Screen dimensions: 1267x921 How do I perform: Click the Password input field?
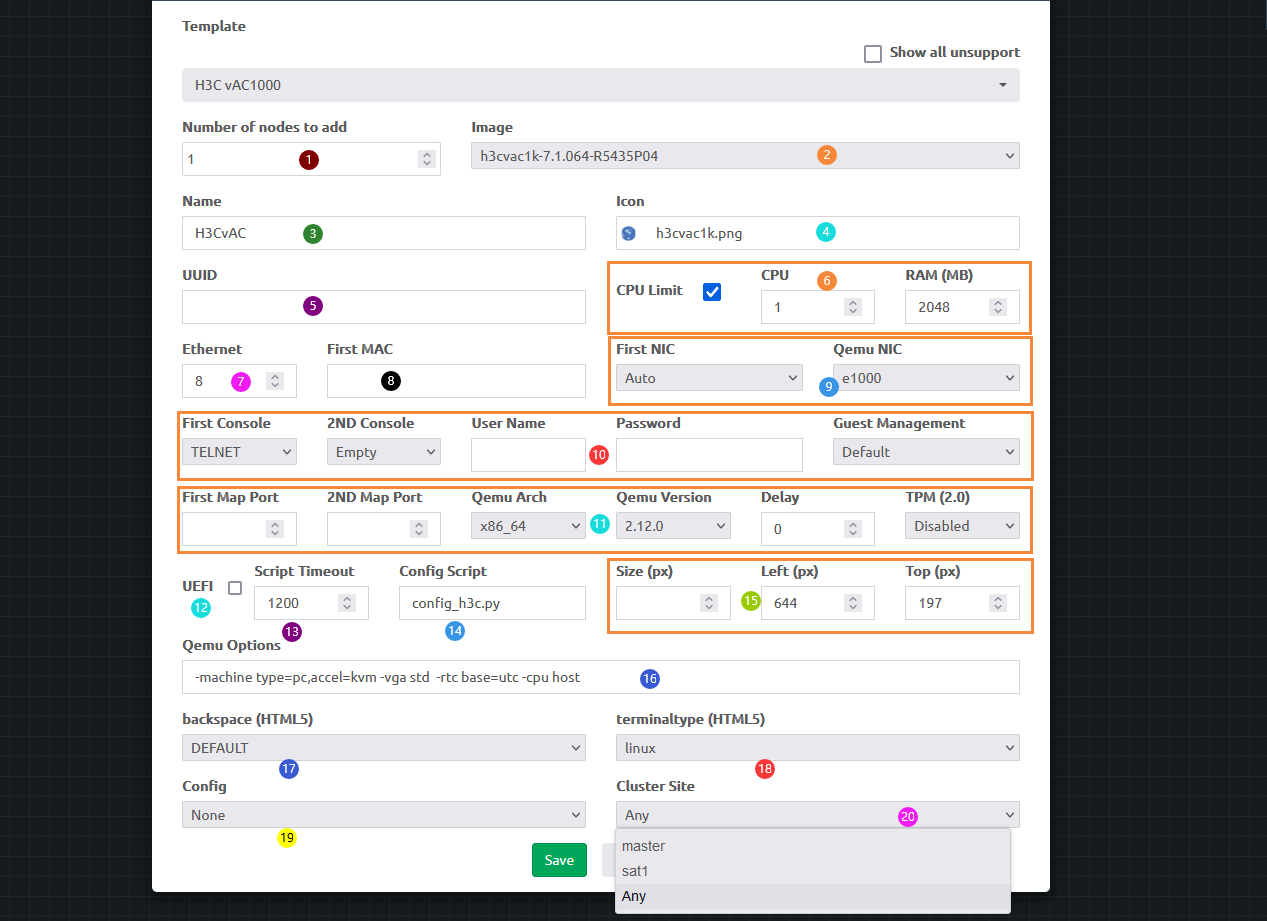[709, 455]
